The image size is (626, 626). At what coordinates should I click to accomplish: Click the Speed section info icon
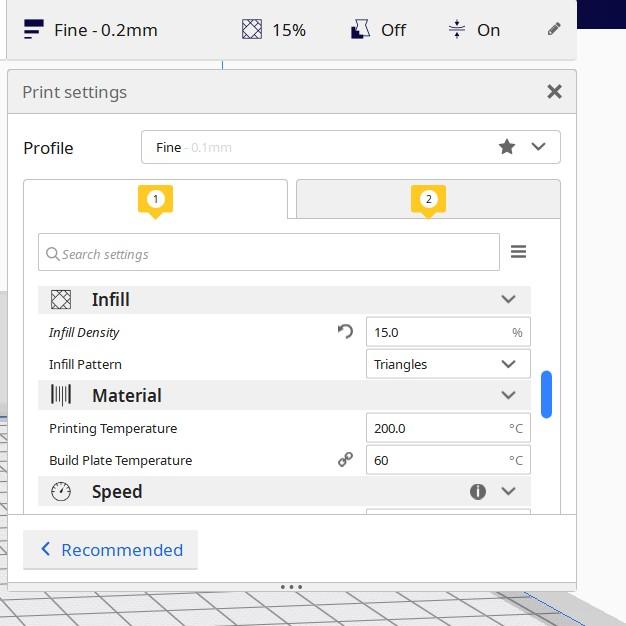tap(478, 491)
